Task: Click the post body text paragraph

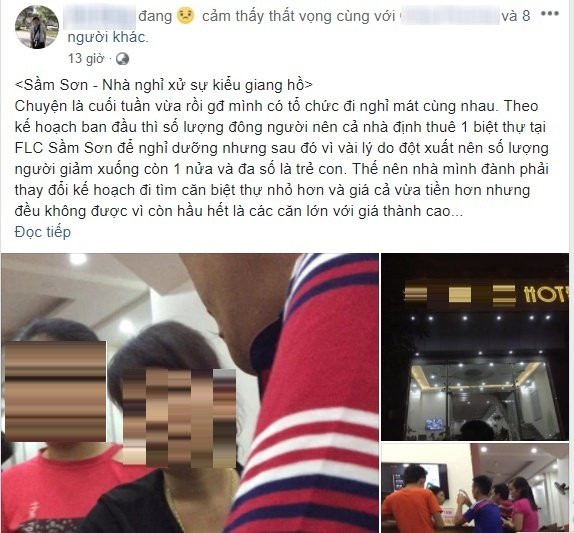Action: pyautogui.click(x=282, y=159)
